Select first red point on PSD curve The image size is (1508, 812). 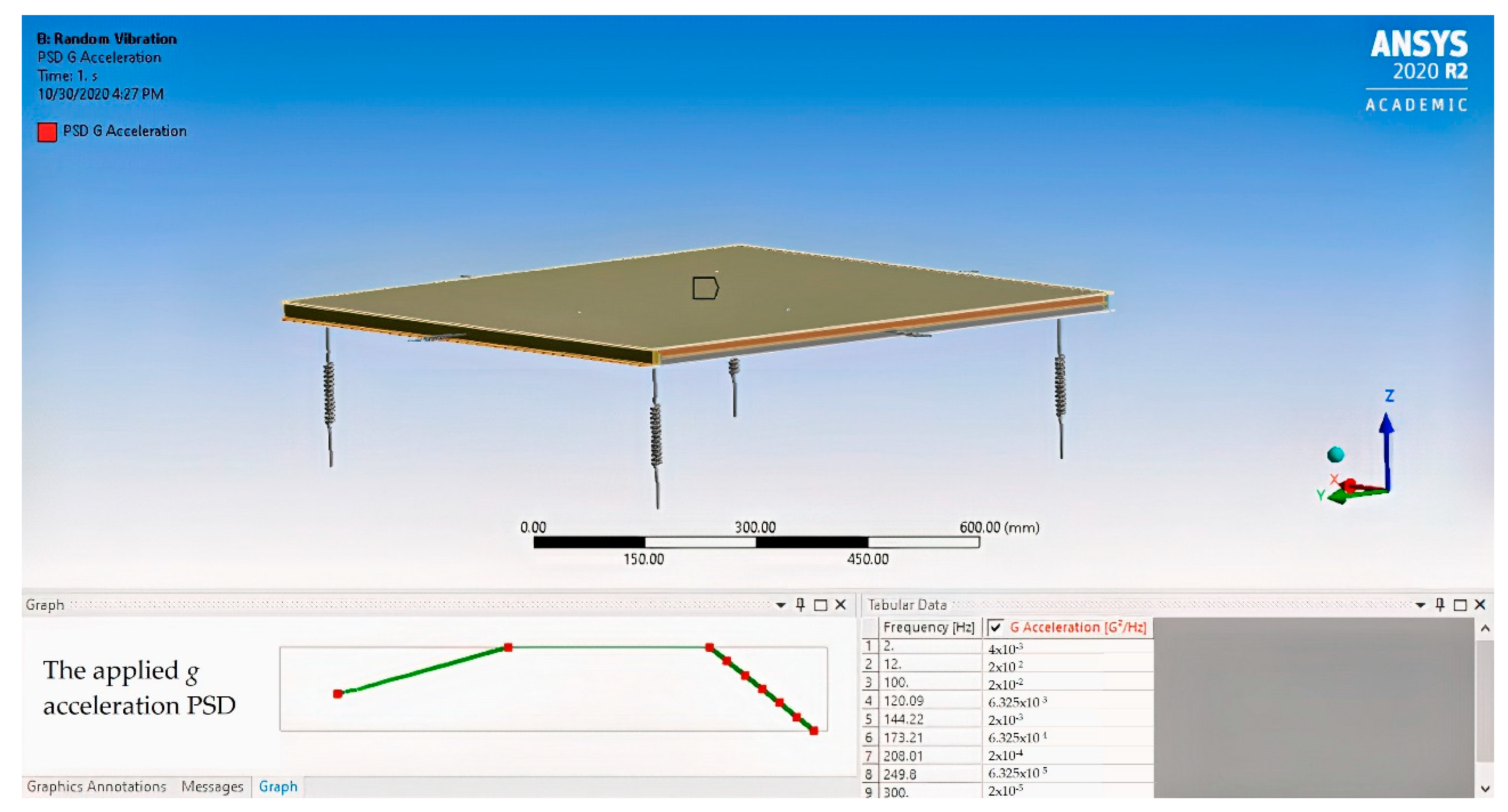[338, 694]
